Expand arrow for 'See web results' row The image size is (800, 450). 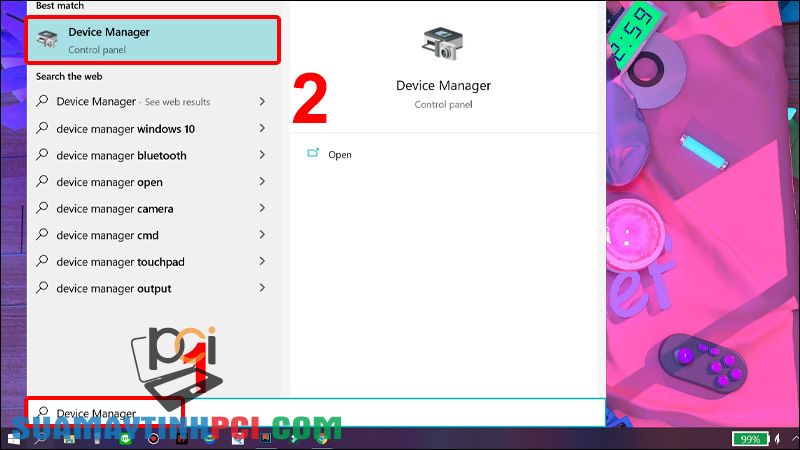point(262,102)
